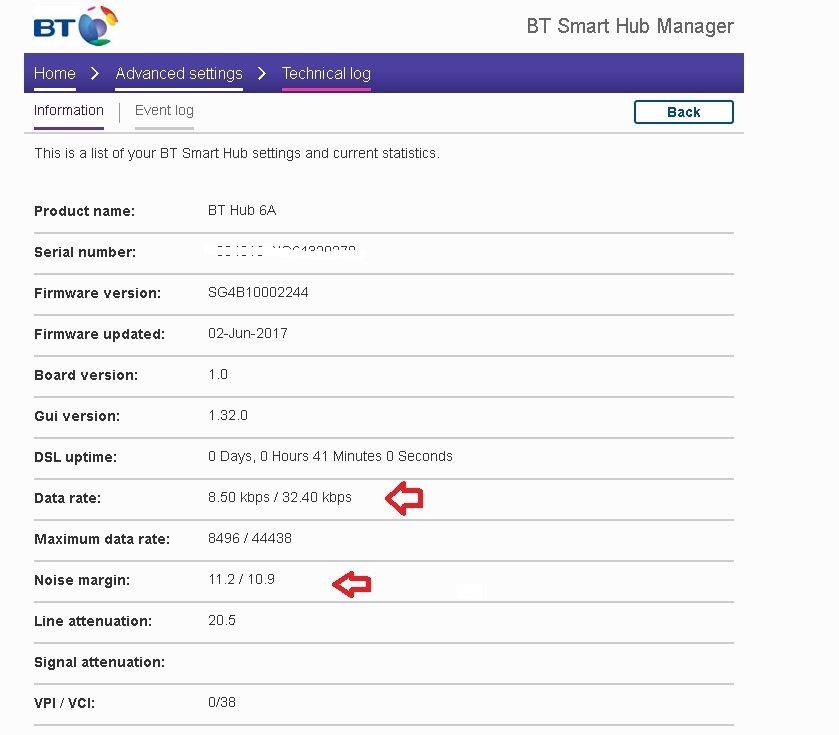Click the Signal attenuation label
This screenshot has width=839, height=735.
click(100, 662)
